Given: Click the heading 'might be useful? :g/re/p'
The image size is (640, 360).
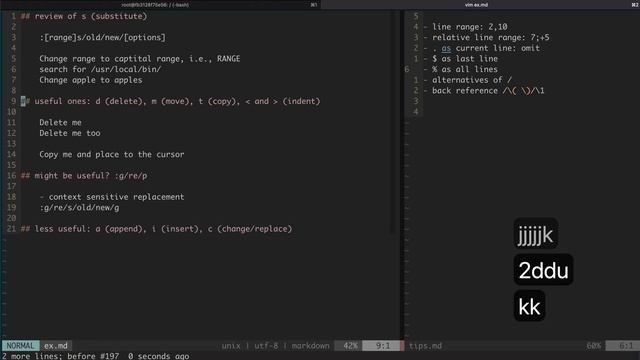Looking at the screenshot, I should pos(84,176).
